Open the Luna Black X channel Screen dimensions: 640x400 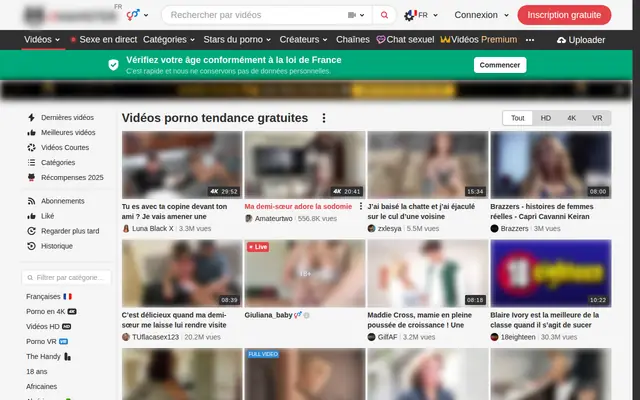pyautogui.click(x=152, y=229)
